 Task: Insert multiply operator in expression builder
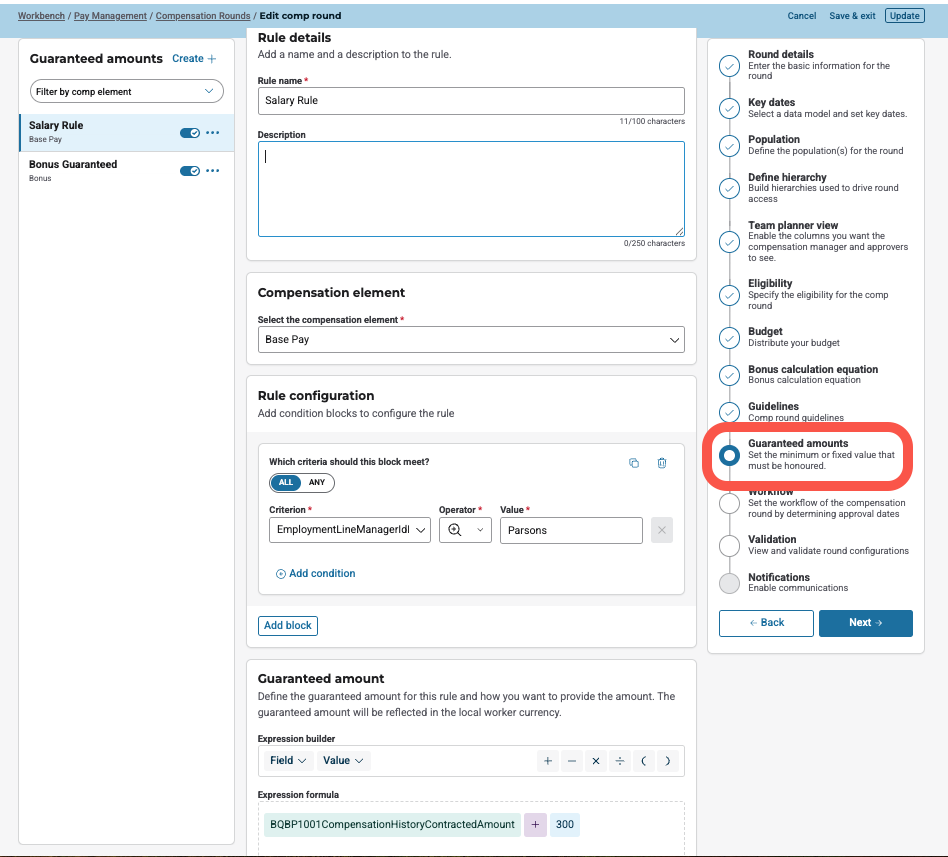coord(596,761)
